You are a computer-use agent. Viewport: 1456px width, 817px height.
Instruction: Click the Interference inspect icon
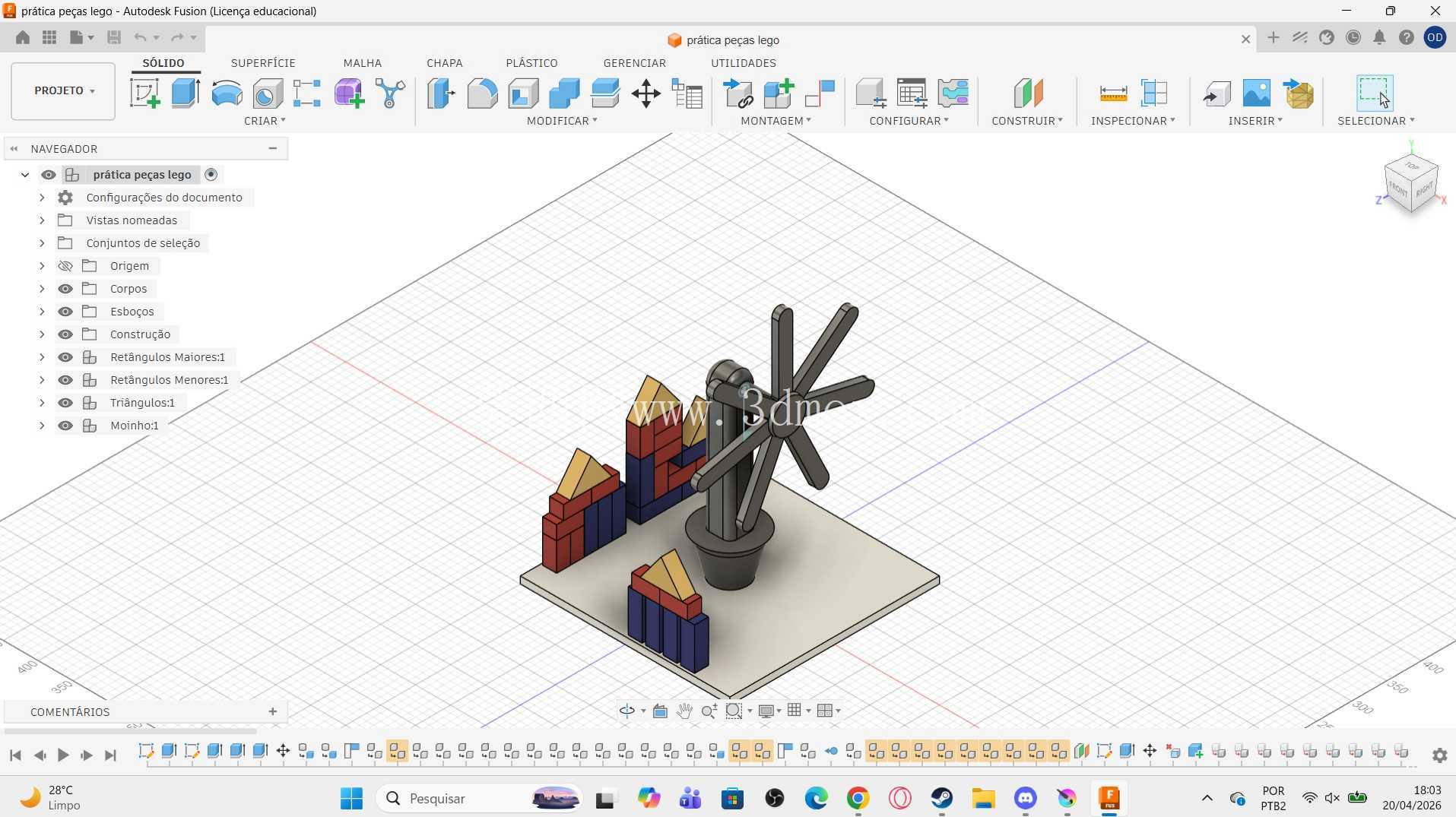(1154, 93)
